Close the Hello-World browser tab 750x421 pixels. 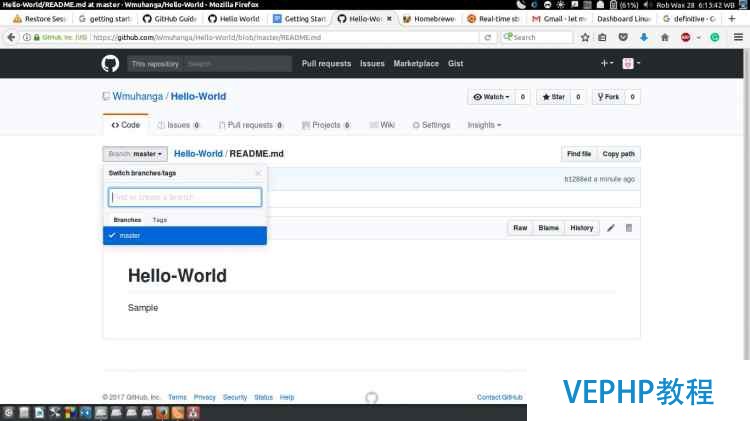coord(389,19)
